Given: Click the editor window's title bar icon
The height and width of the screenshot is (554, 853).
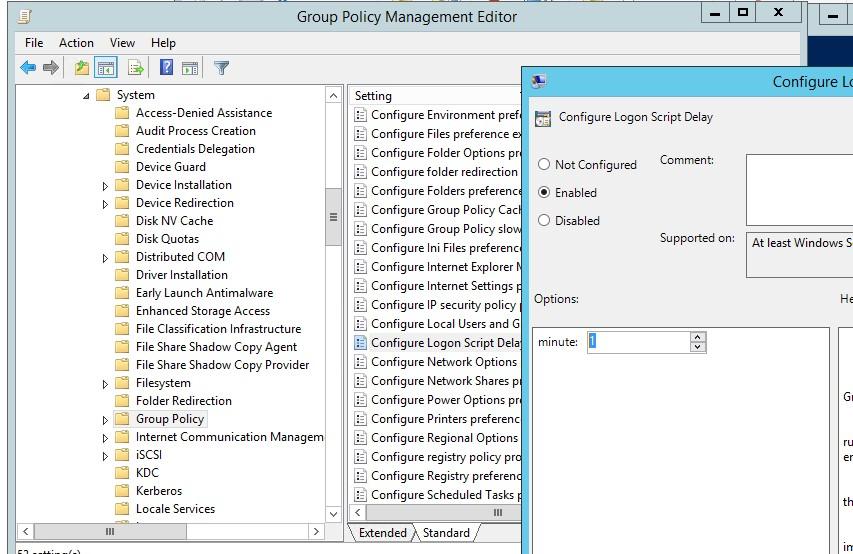Looking at the screenshot, I should click(24, 17).
